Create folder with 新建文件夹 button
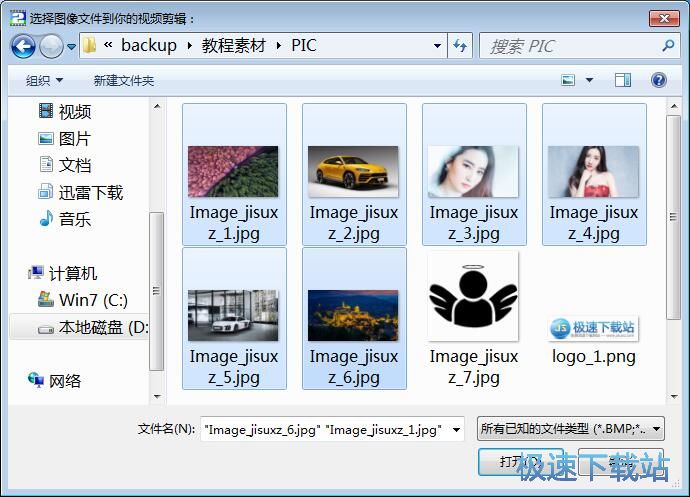The width and height of the screenshot is (690, 497). [124, 81]
